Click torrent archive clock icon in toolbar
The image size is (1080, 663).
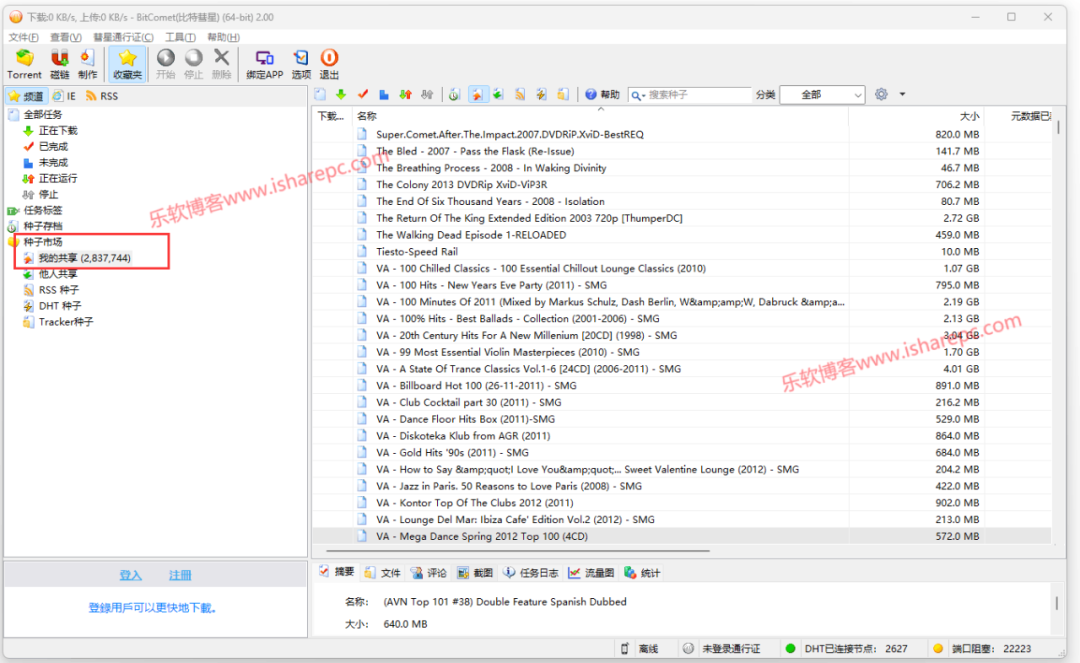455,94
